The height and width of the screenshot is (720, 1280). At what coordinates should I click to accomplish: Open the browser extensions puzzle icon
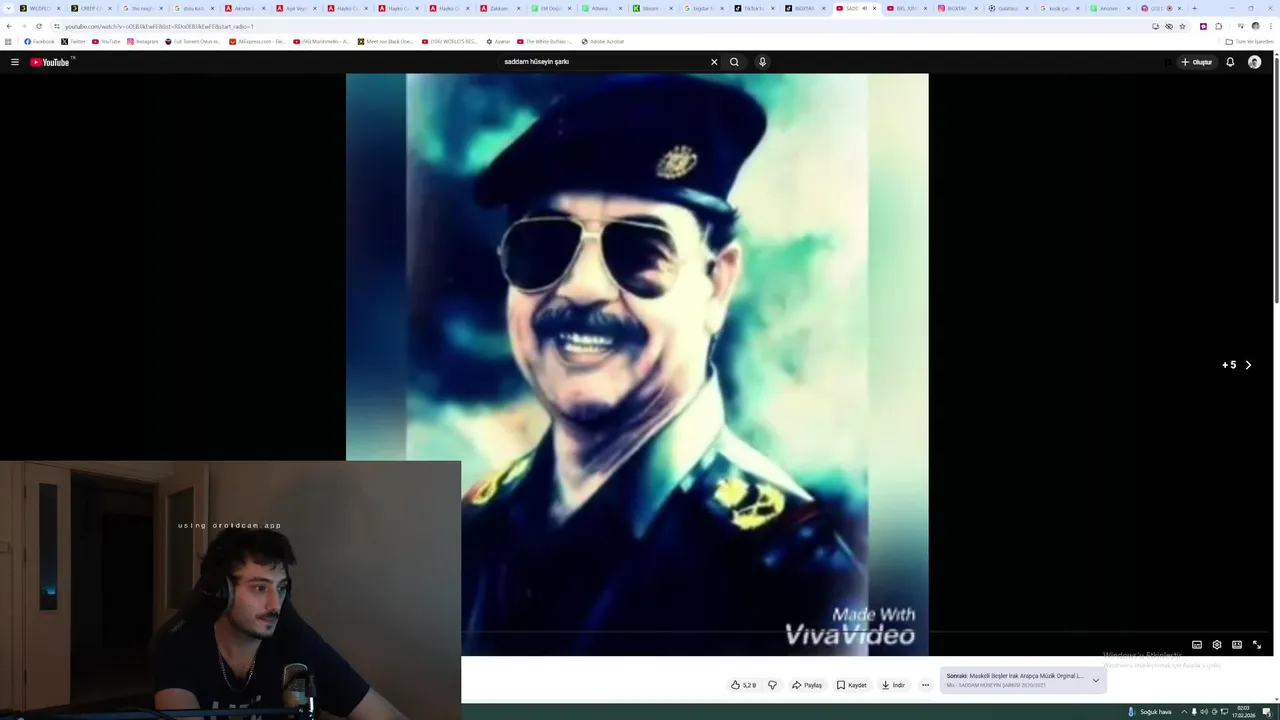point(1218,26)
